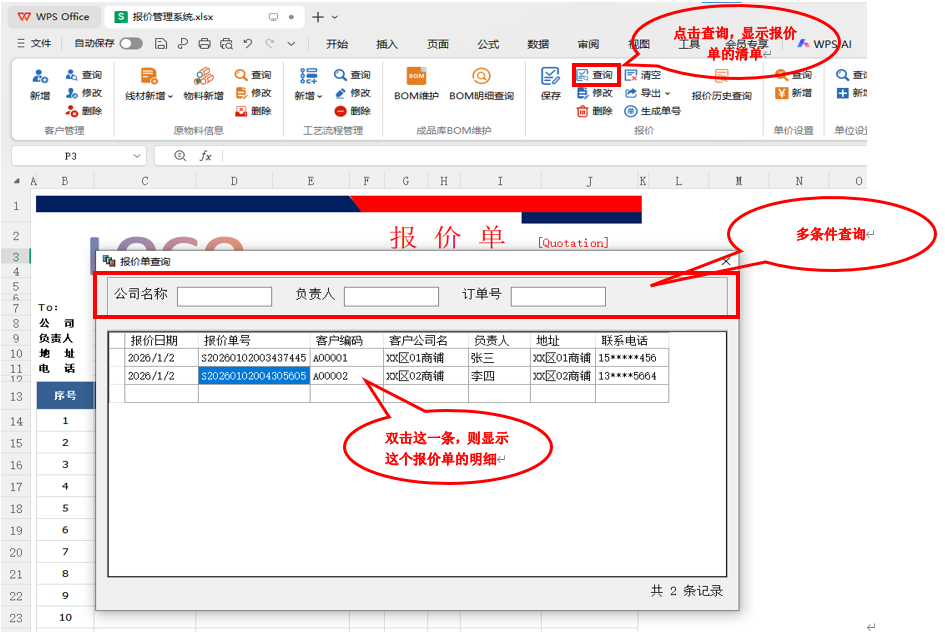
Task: Click customer code A00001 cell
Action: [x=347, y=358]
